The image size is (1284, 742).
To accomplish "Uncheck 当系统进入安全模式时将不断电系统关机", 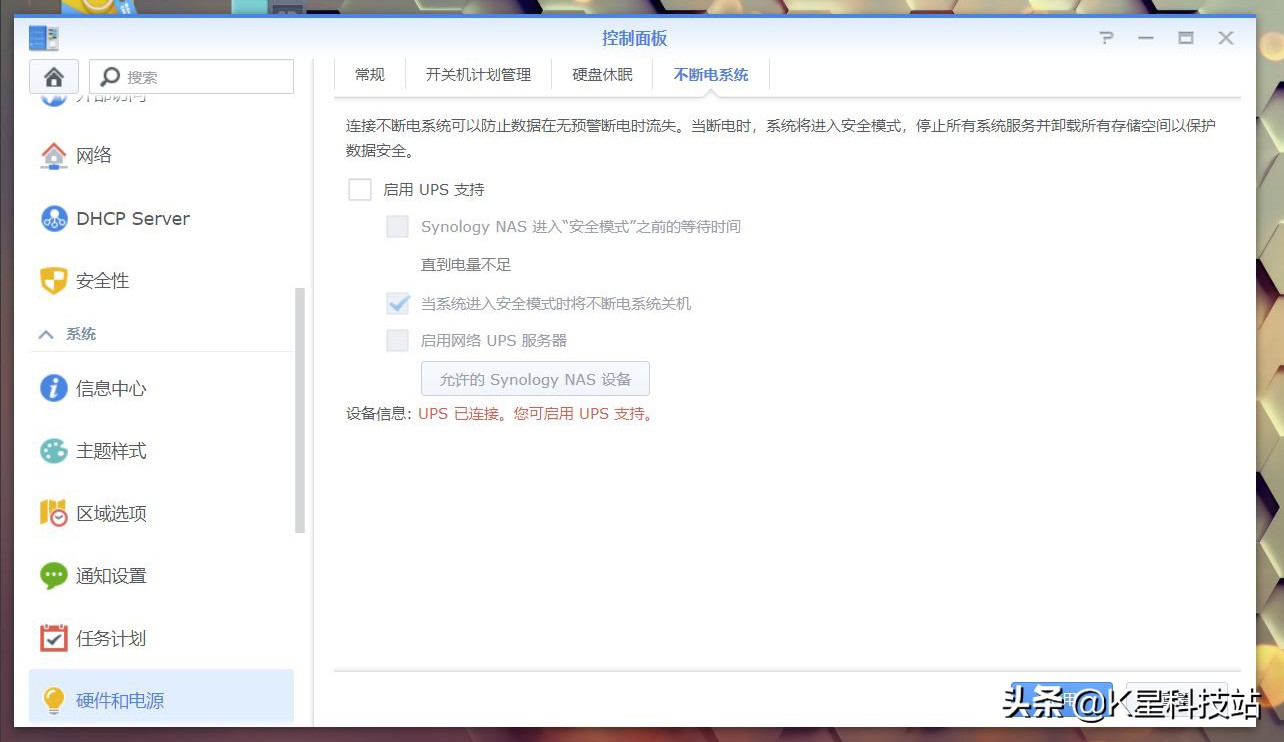I will point(397,302).
